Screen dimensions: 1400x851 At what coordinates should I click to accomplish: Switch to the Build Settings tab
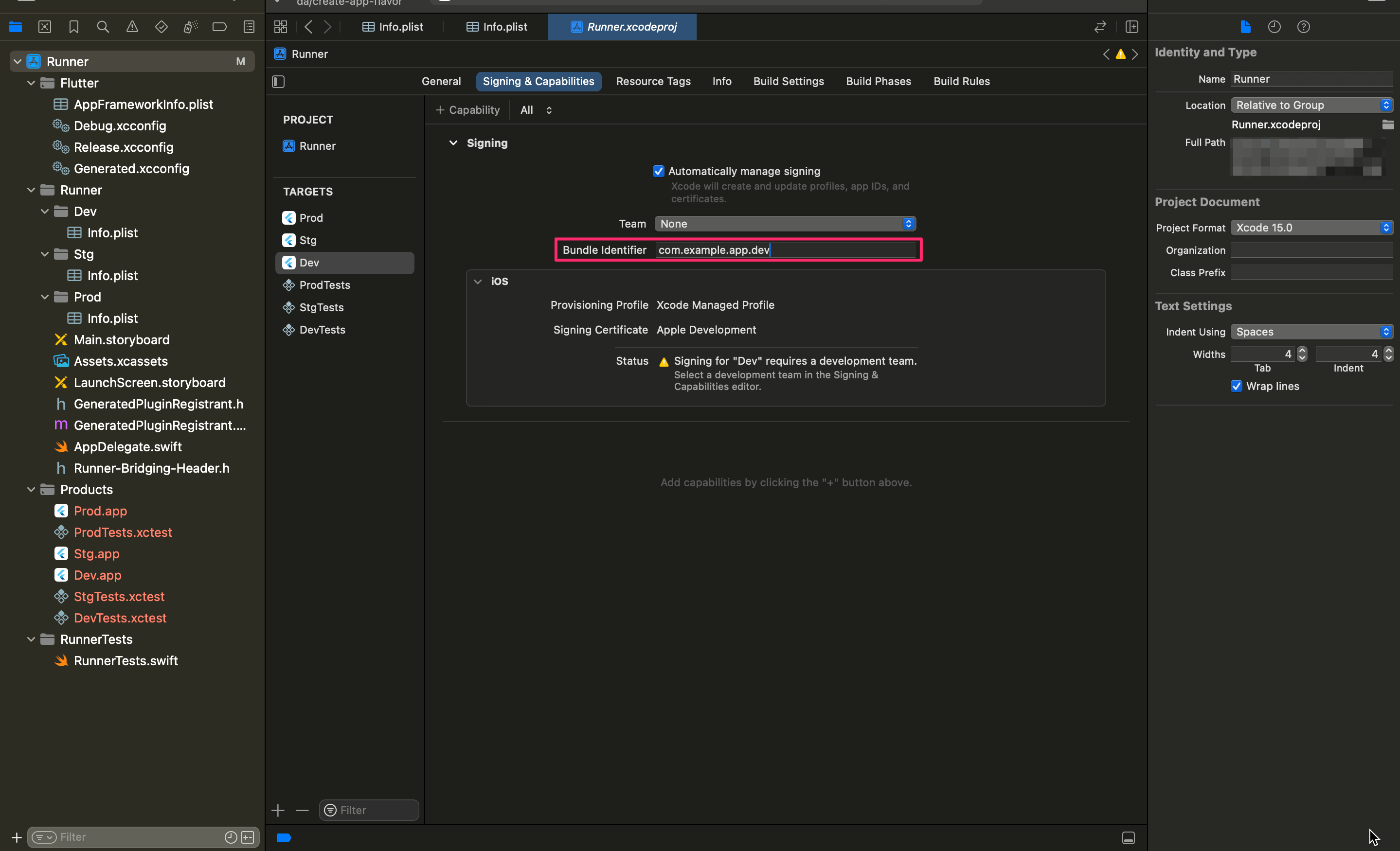789,82
